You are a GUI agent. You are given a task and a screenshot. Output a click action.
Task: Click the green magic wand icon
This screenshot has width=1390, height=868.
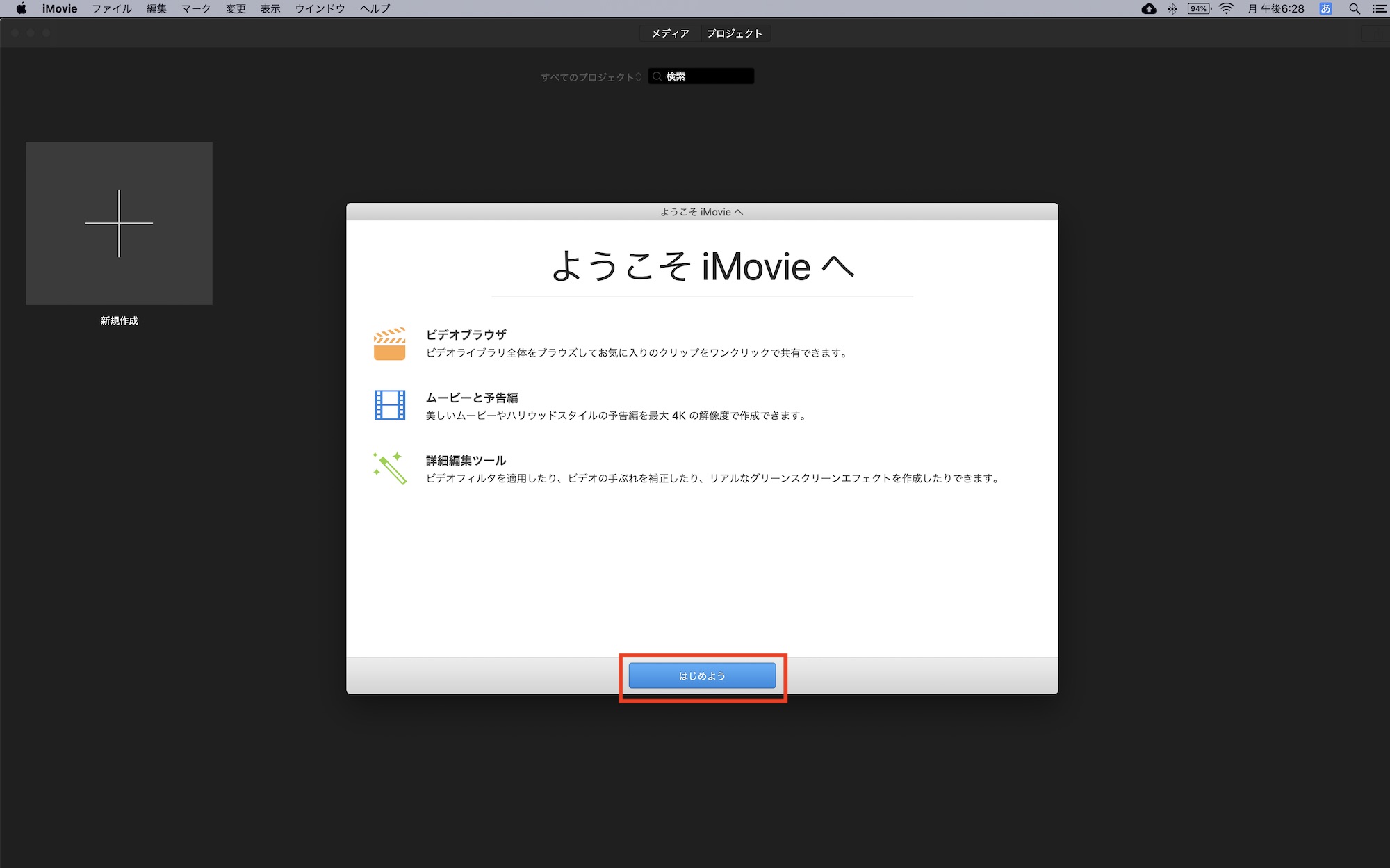coord(389,468)
